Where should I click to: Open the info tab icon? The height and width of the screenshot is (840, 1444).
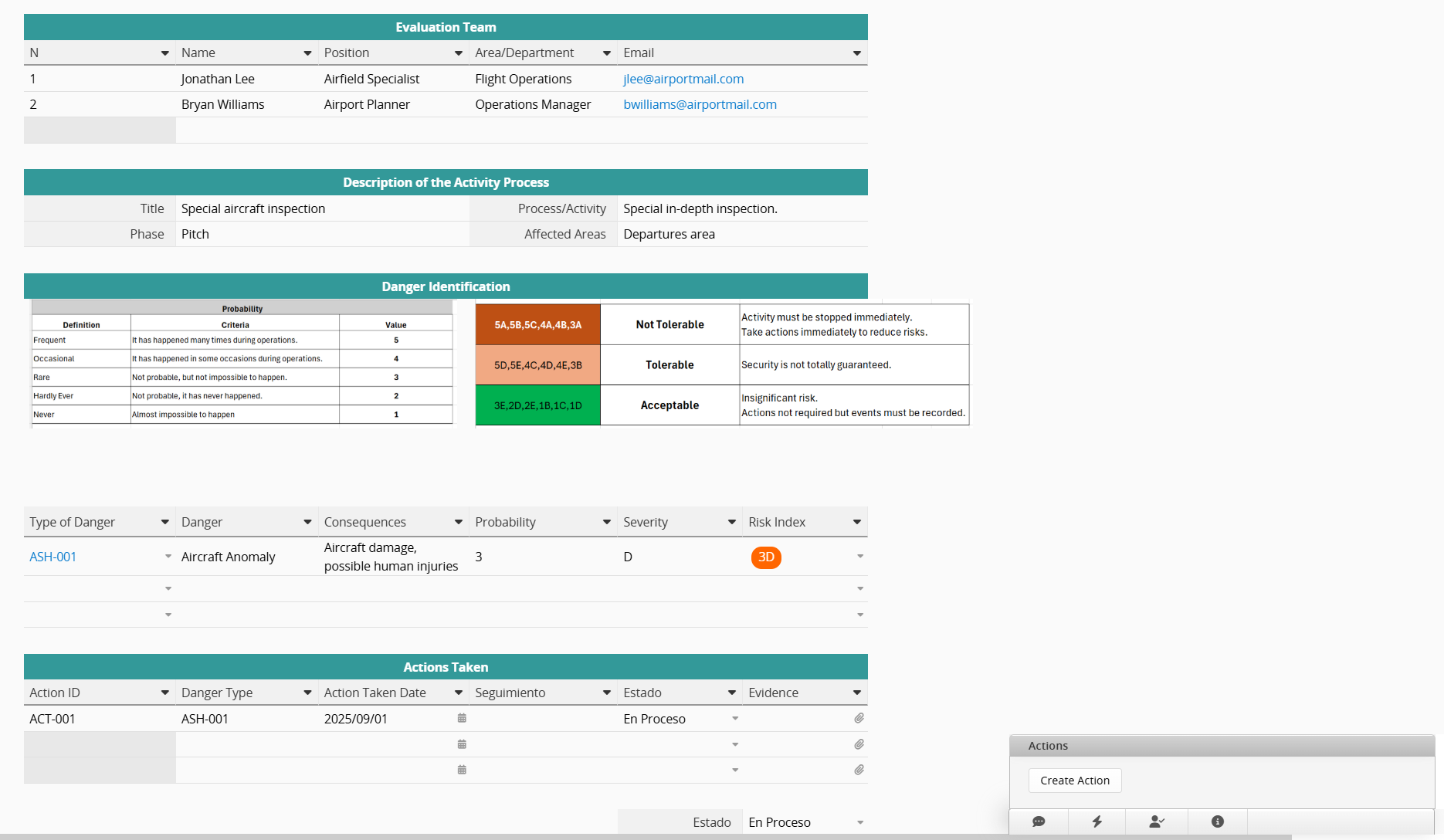pyautogui.click(x=1217, y=821)
